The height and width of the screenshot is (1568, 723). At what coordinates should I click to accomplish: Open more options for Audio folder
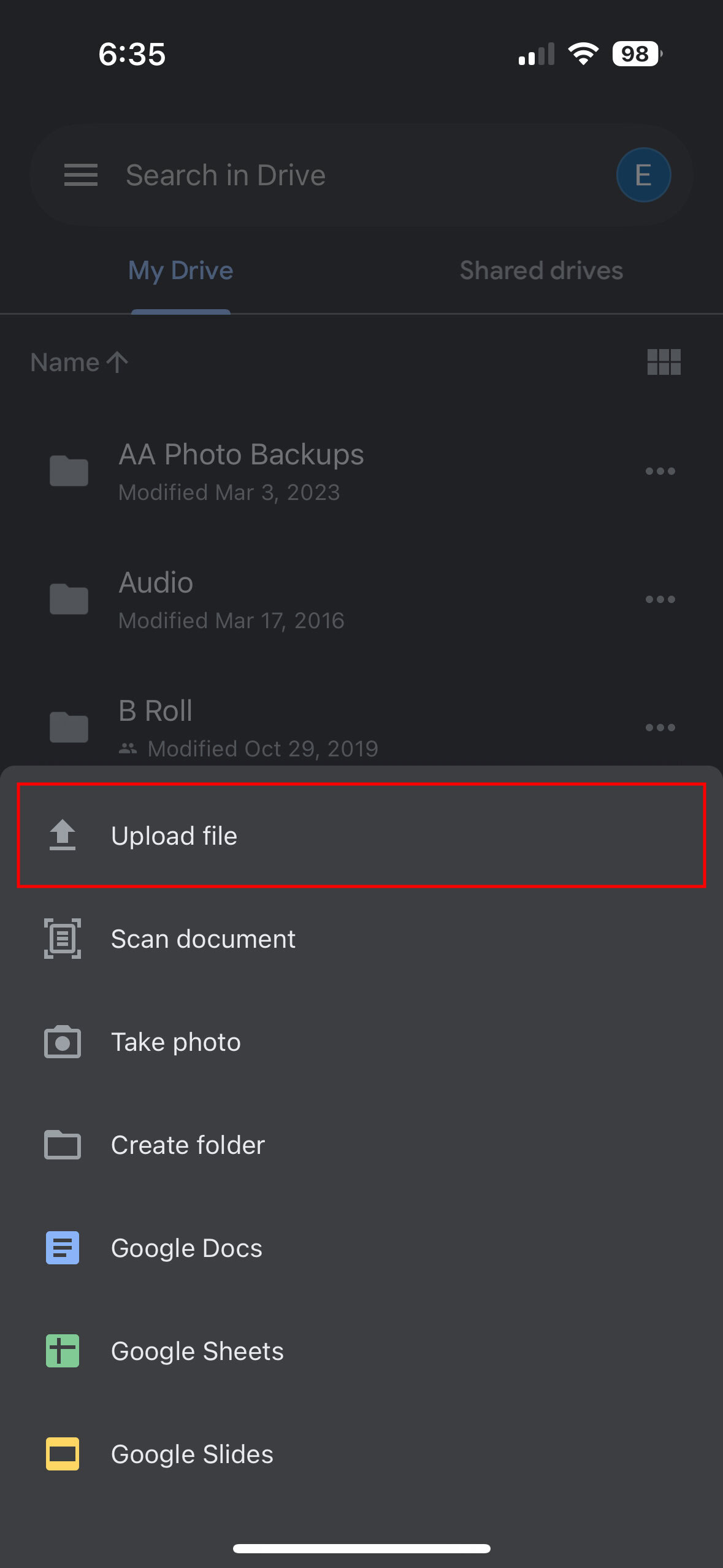point(660,599)
